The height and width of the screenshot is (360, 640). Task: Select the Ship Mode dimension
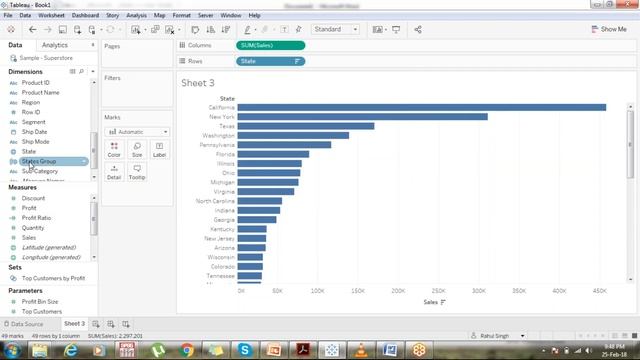tap(36, 142)
